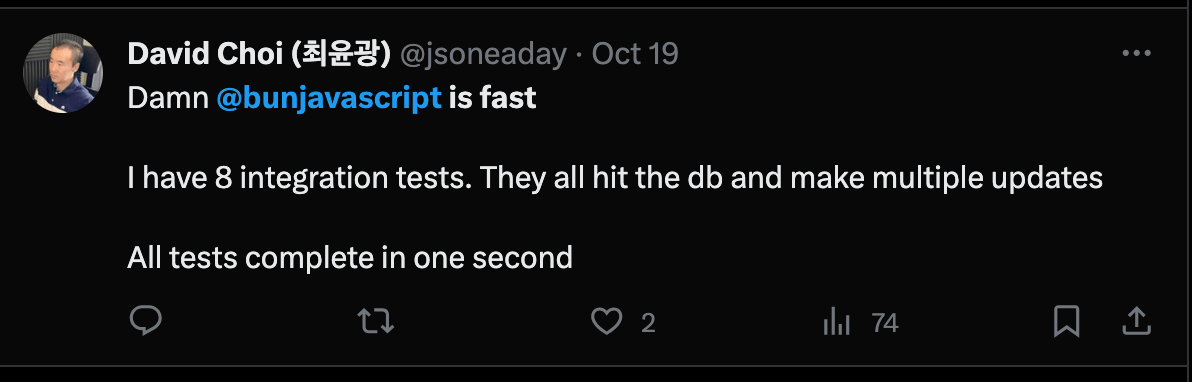1192x382 pixels.
Task: Open the three-dots more options menu
Action: (x=1137, y=53)
